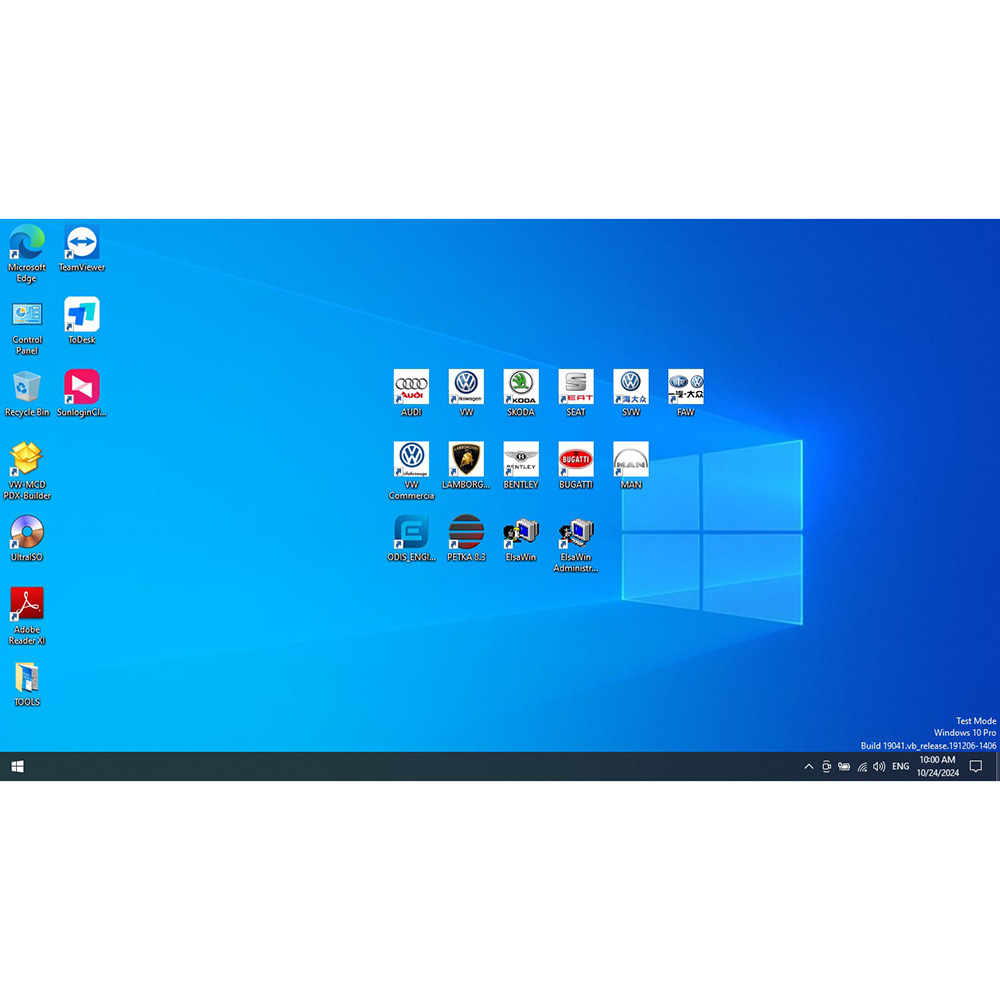
Task: Select the Control Panel icon
Action: point(27,327)
